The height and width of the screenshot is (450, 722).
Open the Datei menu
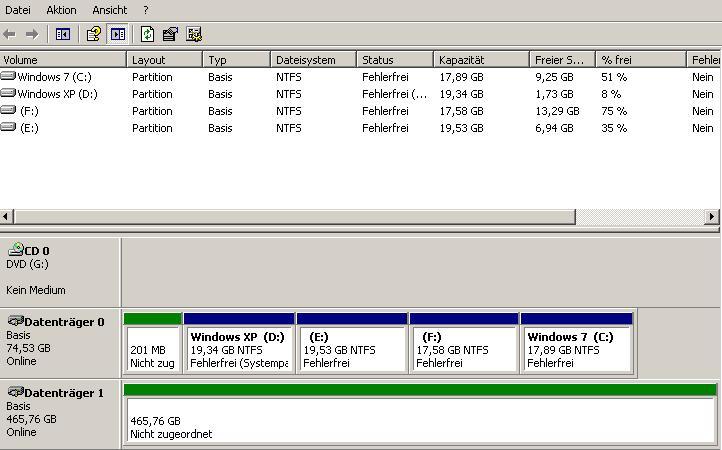(x=17, y=10)
